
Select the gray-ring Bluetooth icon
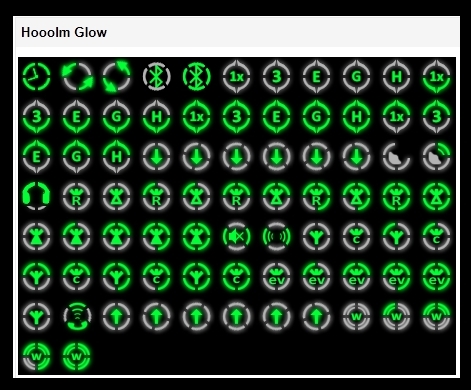point(157,77)
